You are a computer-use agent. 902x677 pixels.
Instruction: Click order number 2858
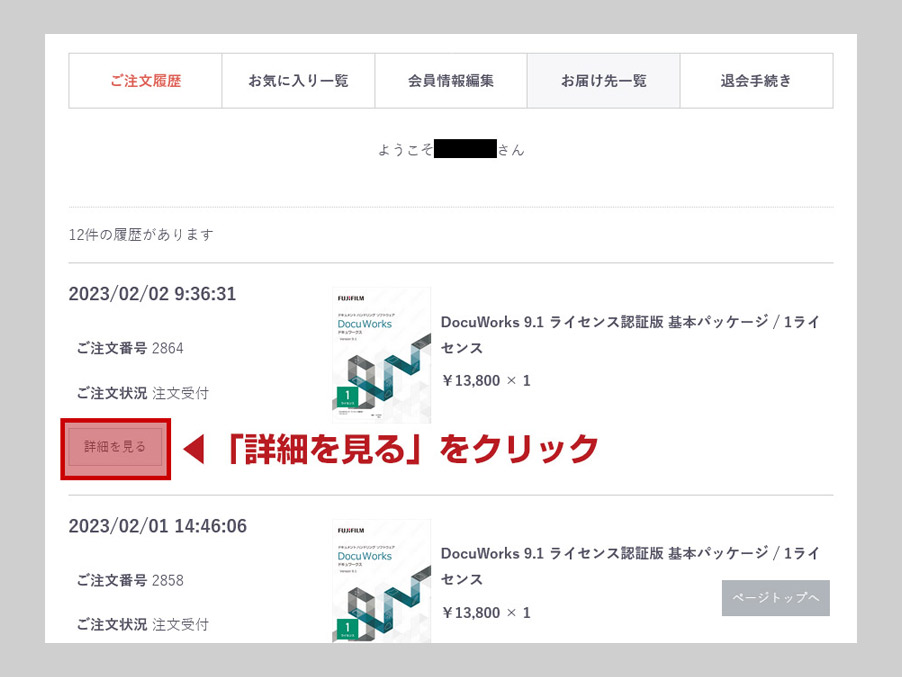click(167, 580)
